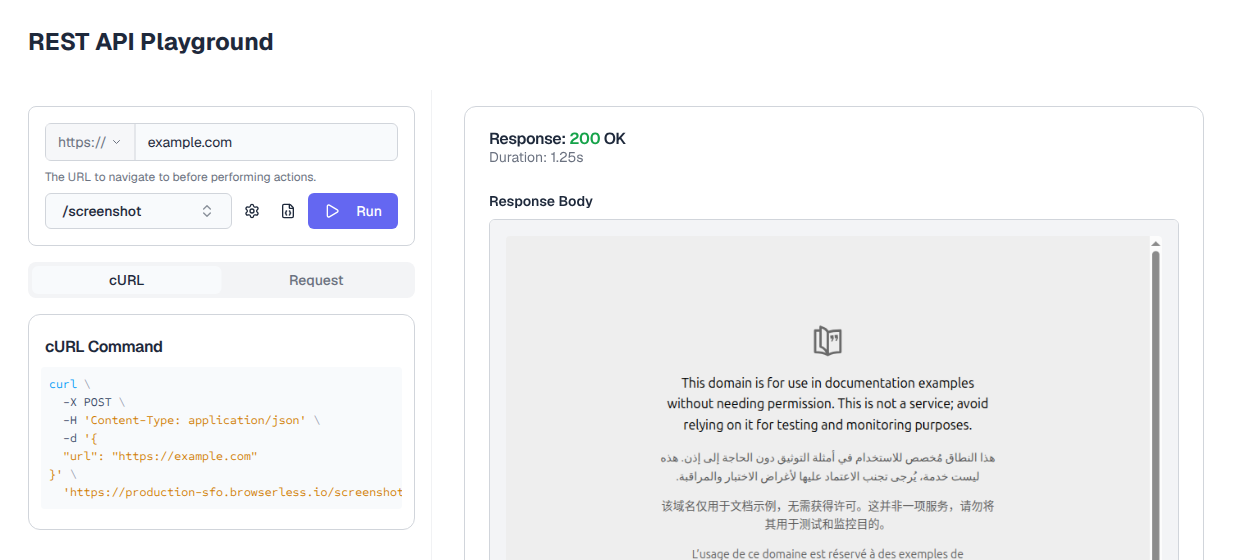Image resolution: width=1240 pixels, height=560 pixels.
Task: Click the play icon inside Run button
Action: point(333,211)
